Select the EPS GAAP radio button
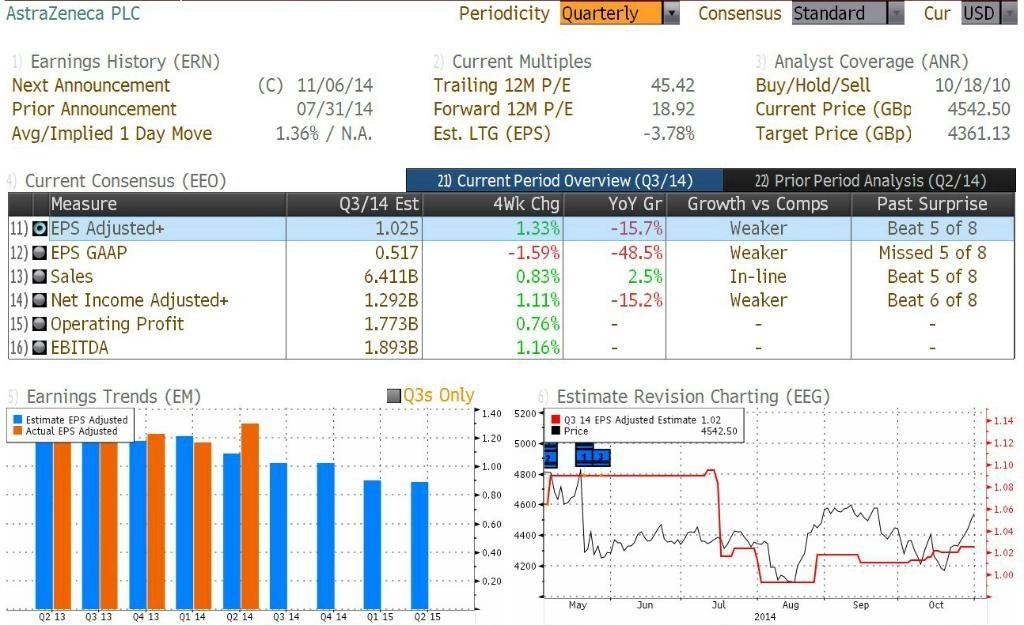The image size is (1024, 625). (x=40, y=253)
